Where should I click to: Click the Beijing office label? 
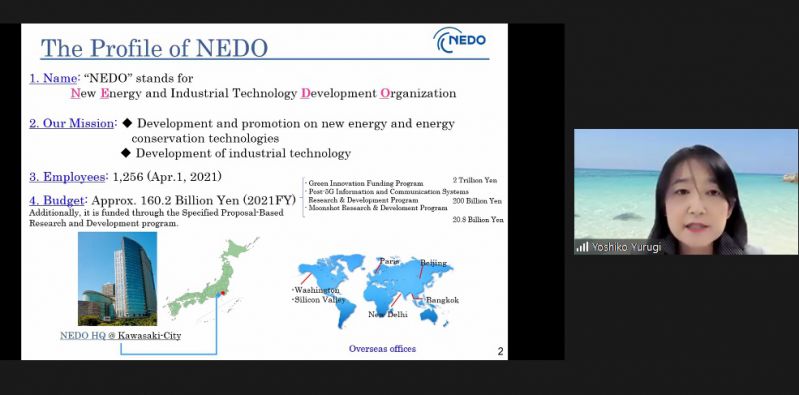click(433, 263)
